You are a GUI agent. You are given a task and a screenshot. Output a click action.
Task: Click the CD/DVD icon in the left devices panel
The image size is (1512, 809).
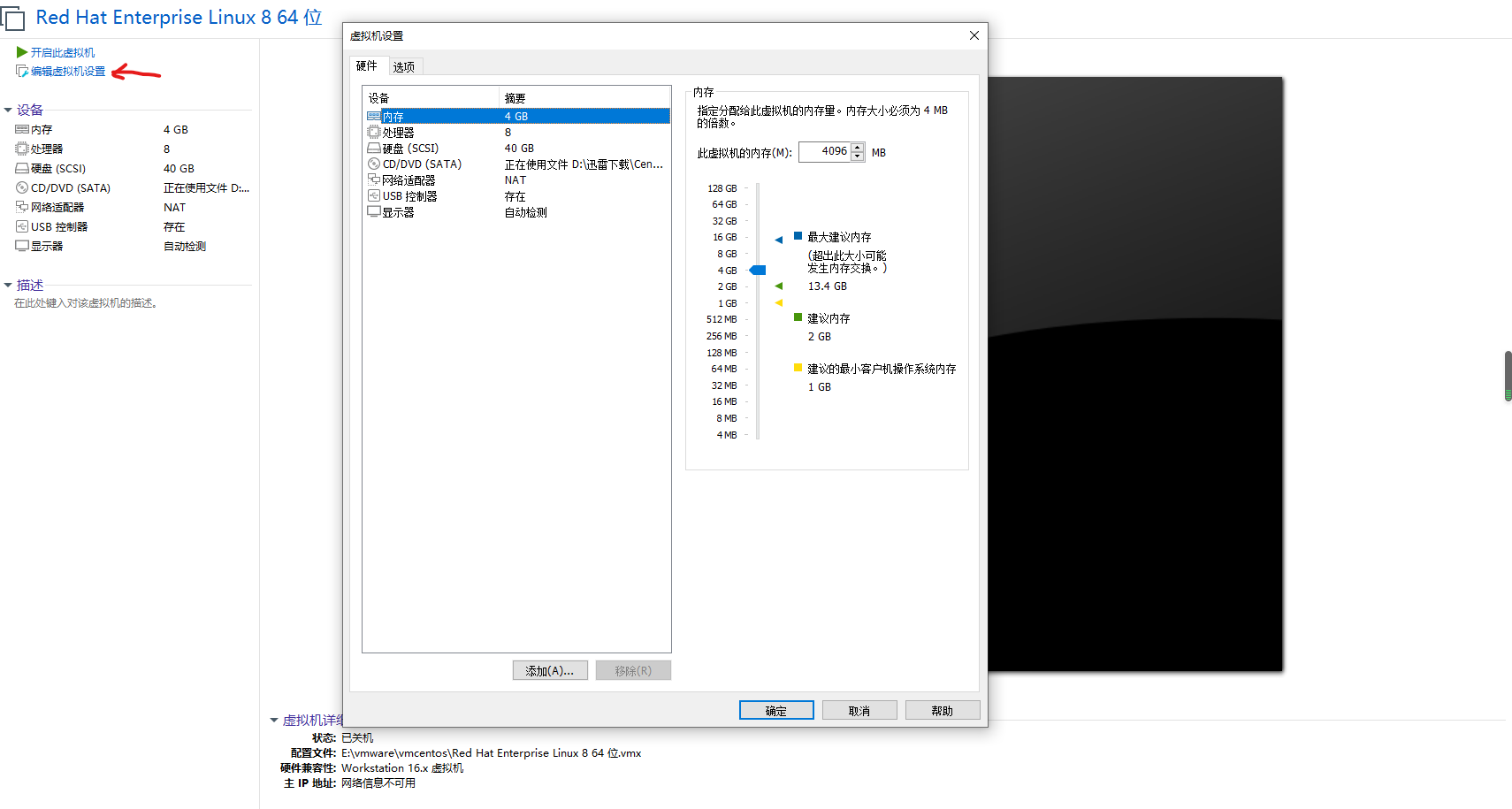pyautogui.click(x=22, y=187)
